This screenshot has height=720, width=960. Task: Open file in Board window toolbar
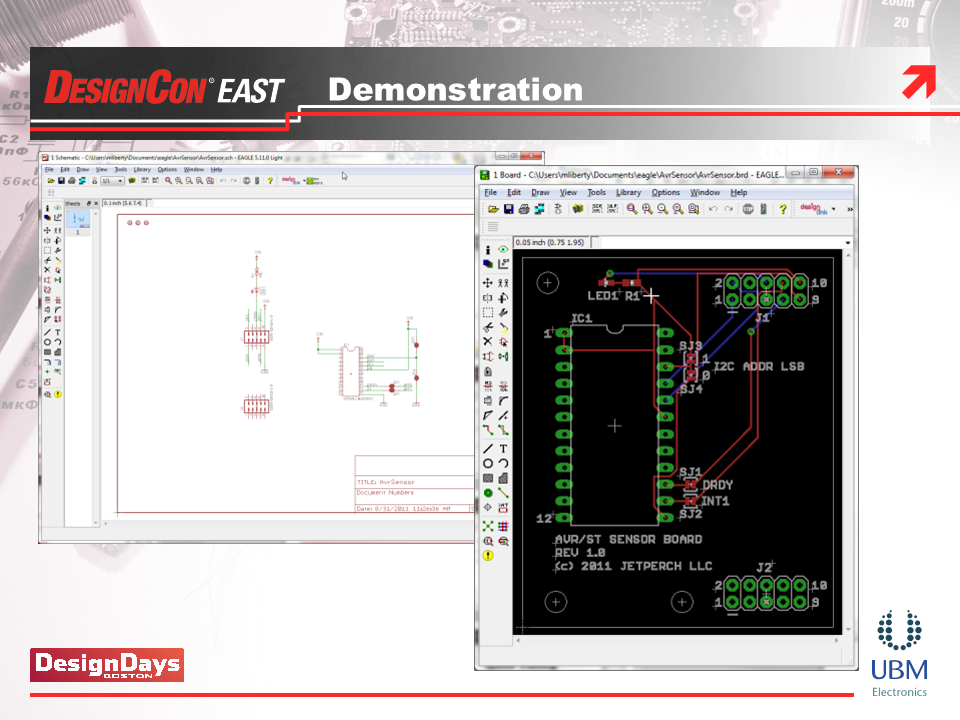coord(493,209)
